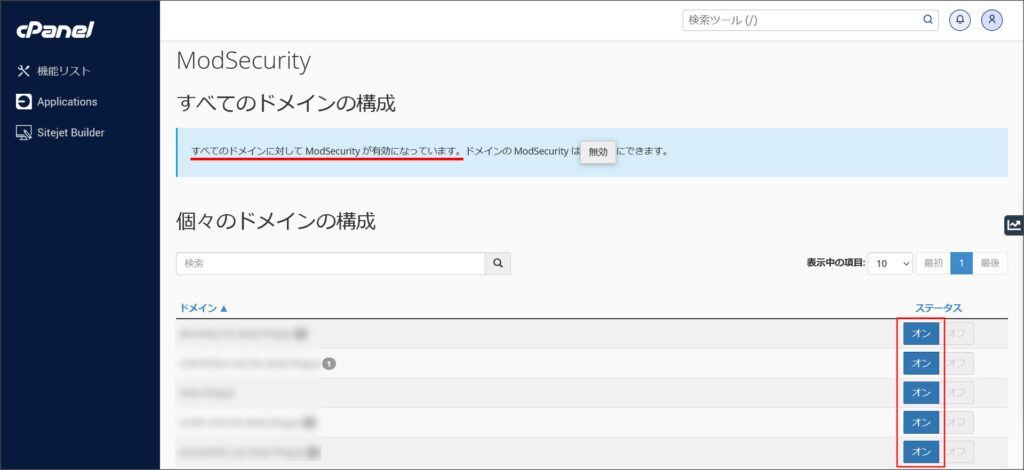
Task: Click the magnifier icon in the top search bar
Action: tap(927, 20)
